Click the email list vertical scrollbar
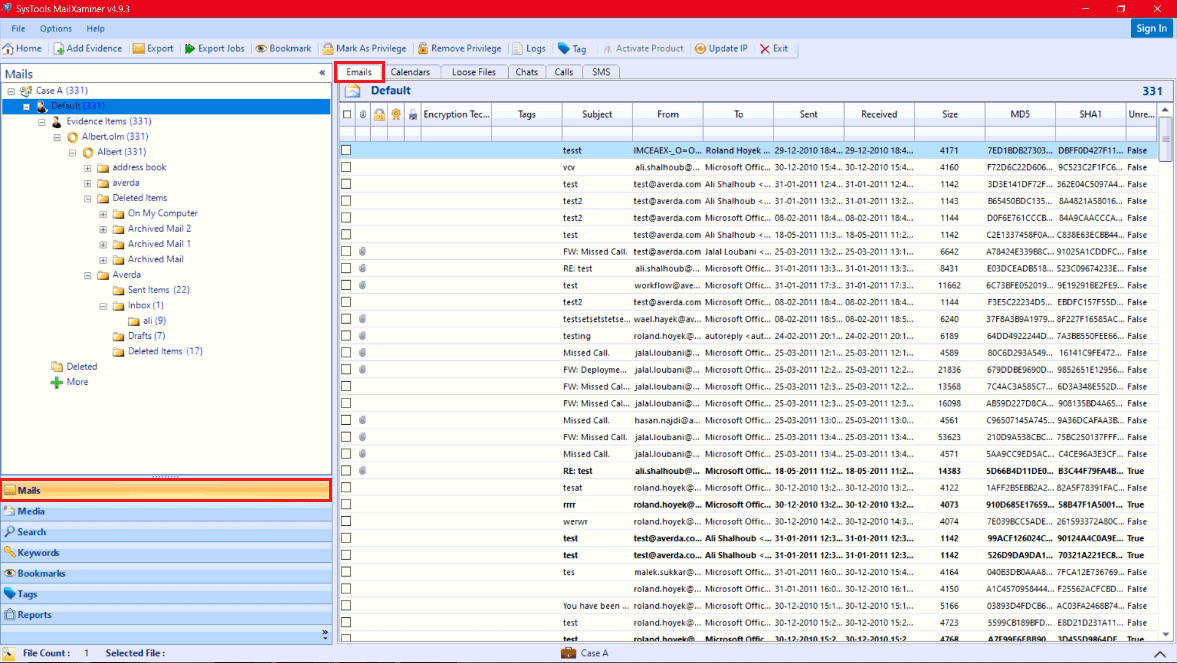The image size is (1177, 663). (1165, 372)
